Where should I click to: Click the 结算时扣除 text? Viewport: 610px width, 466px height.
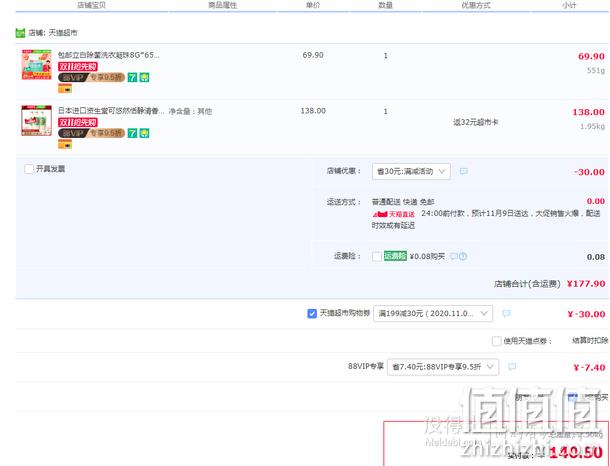(x=590, y=341)
